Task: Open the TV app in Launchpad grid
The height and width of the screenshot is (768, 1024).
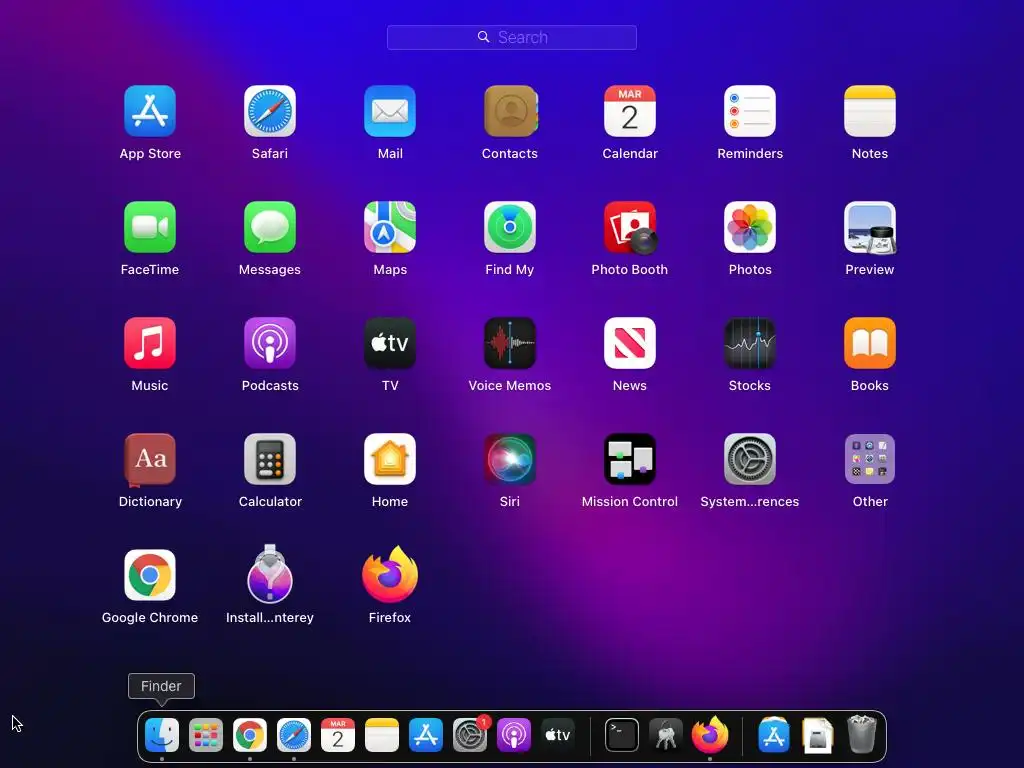Action: click(x=390, y=343)
